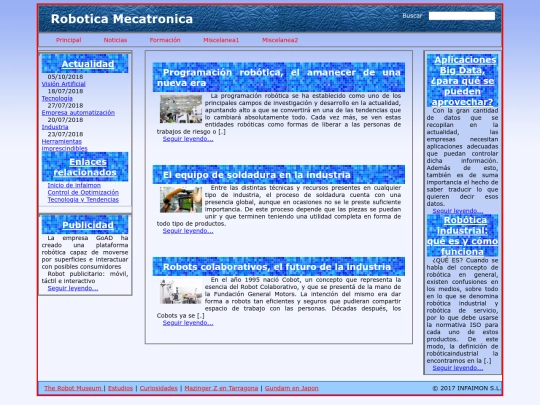Viewport: 540px width, 405px height.
Task: Click the Programación robótica article thumbnail
Action: [x=181, y=109]
